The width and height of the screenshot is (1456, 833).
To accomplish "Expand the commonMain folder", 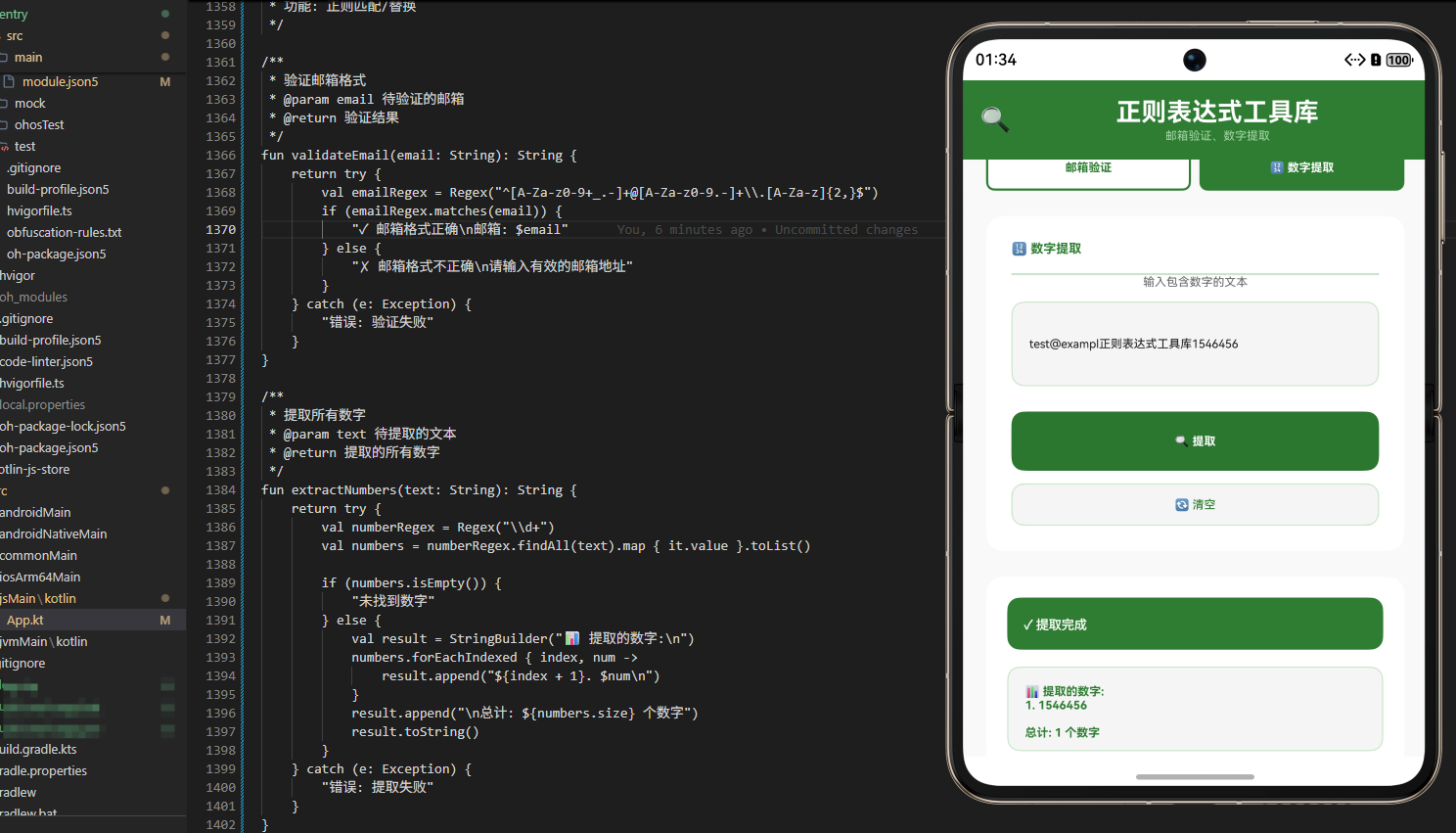I will pos(38,555).
